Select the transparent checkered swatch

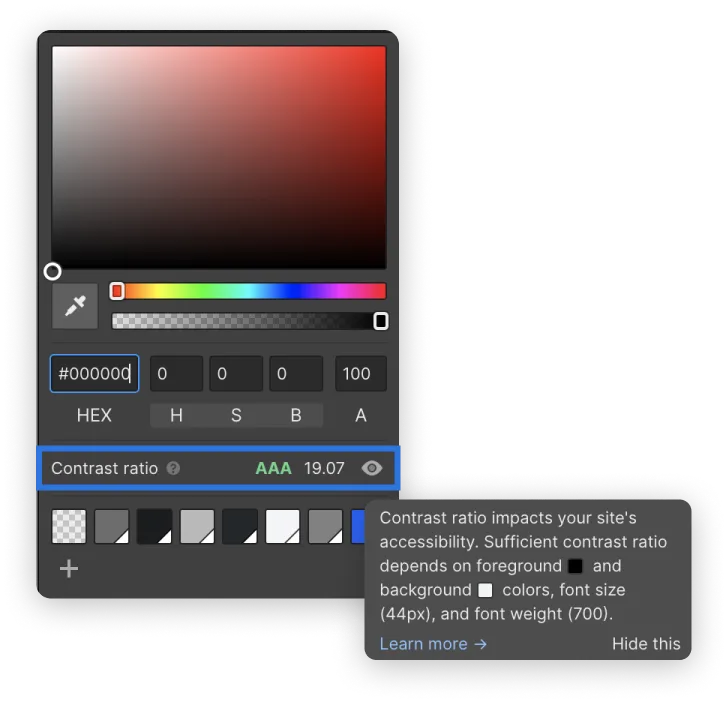pyautogui.click(x=69, y=526)
